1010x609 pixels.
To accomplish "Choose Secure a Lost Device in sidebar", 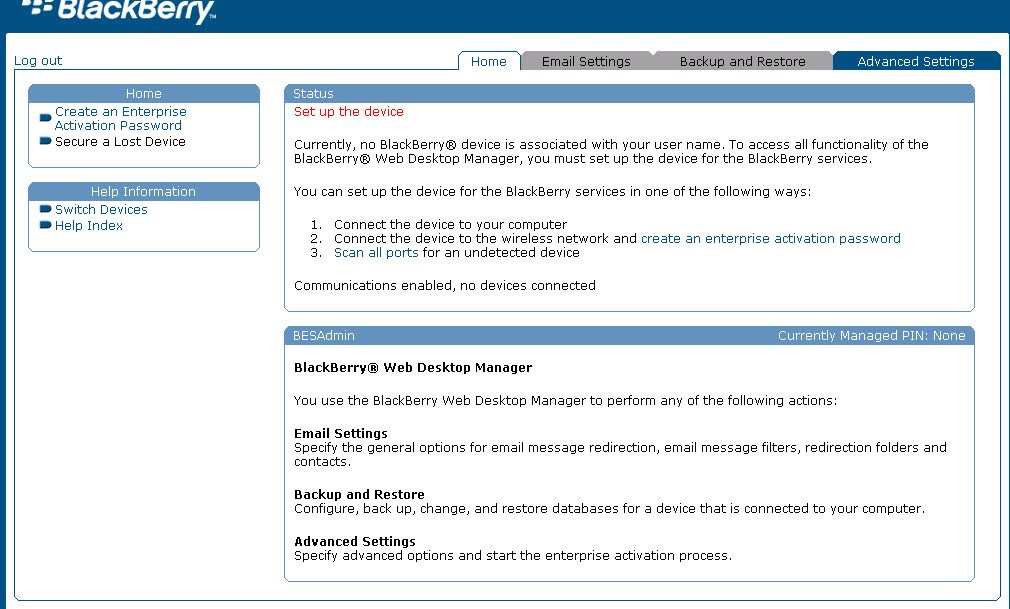I will pyautogui.click(x=120, y=141).
